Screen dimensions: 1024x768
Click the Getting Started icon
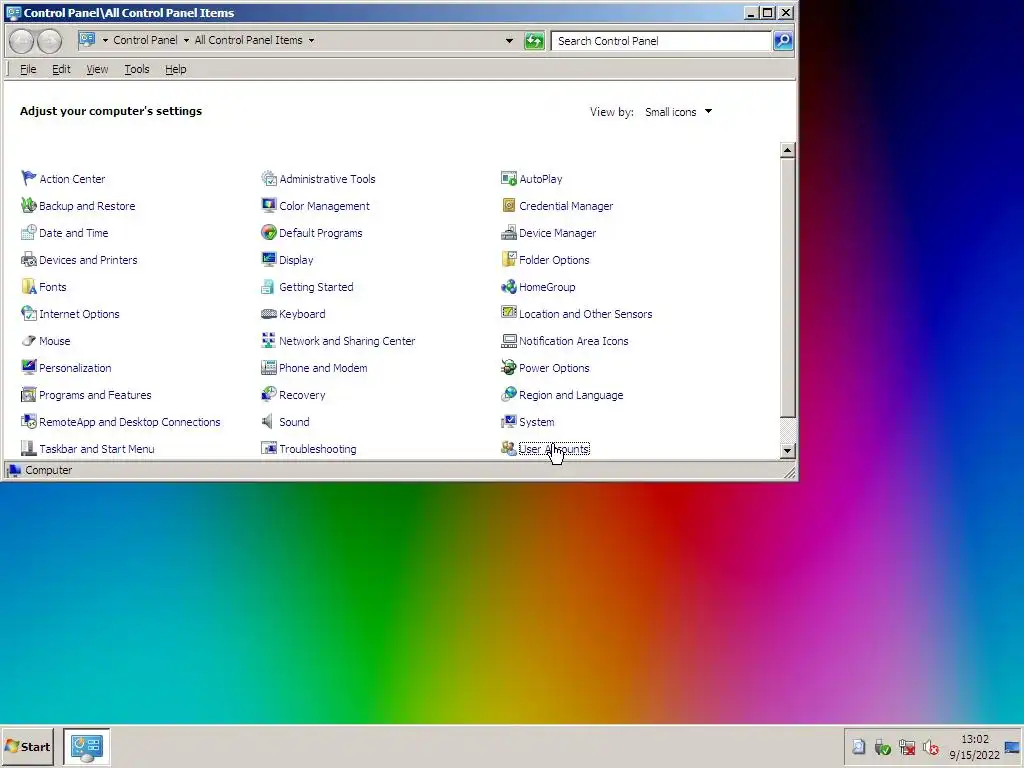268,287
